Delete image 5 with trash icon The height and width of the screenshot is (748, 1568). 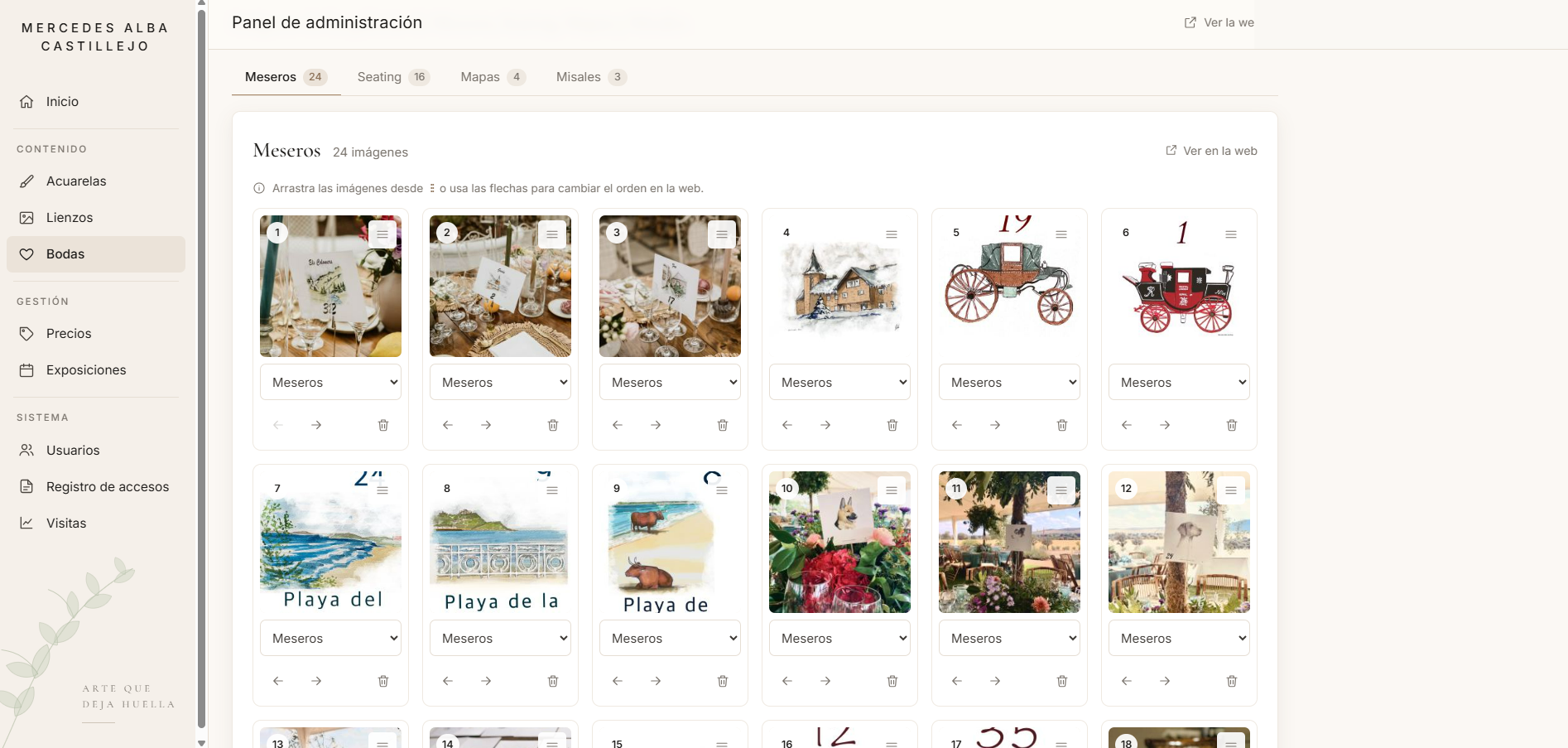[x=1062, y=425]
